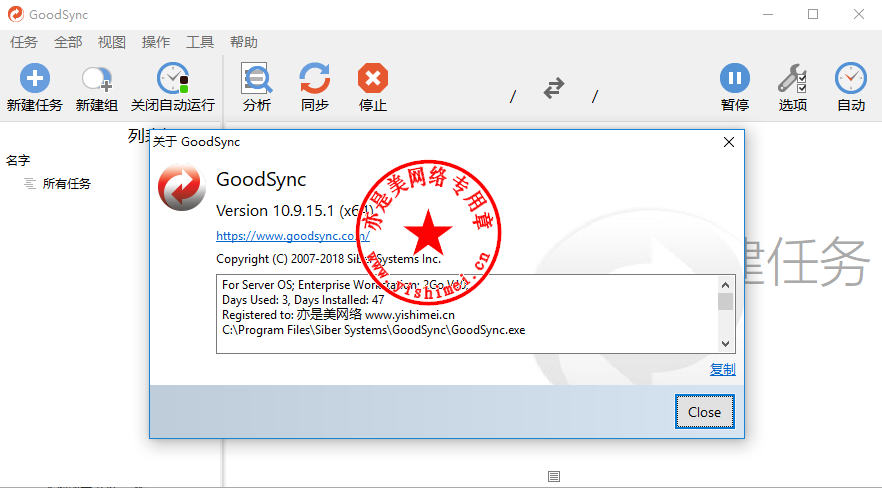Run the 分析 analyze tool
882x488 pixels.
[257, 87]
